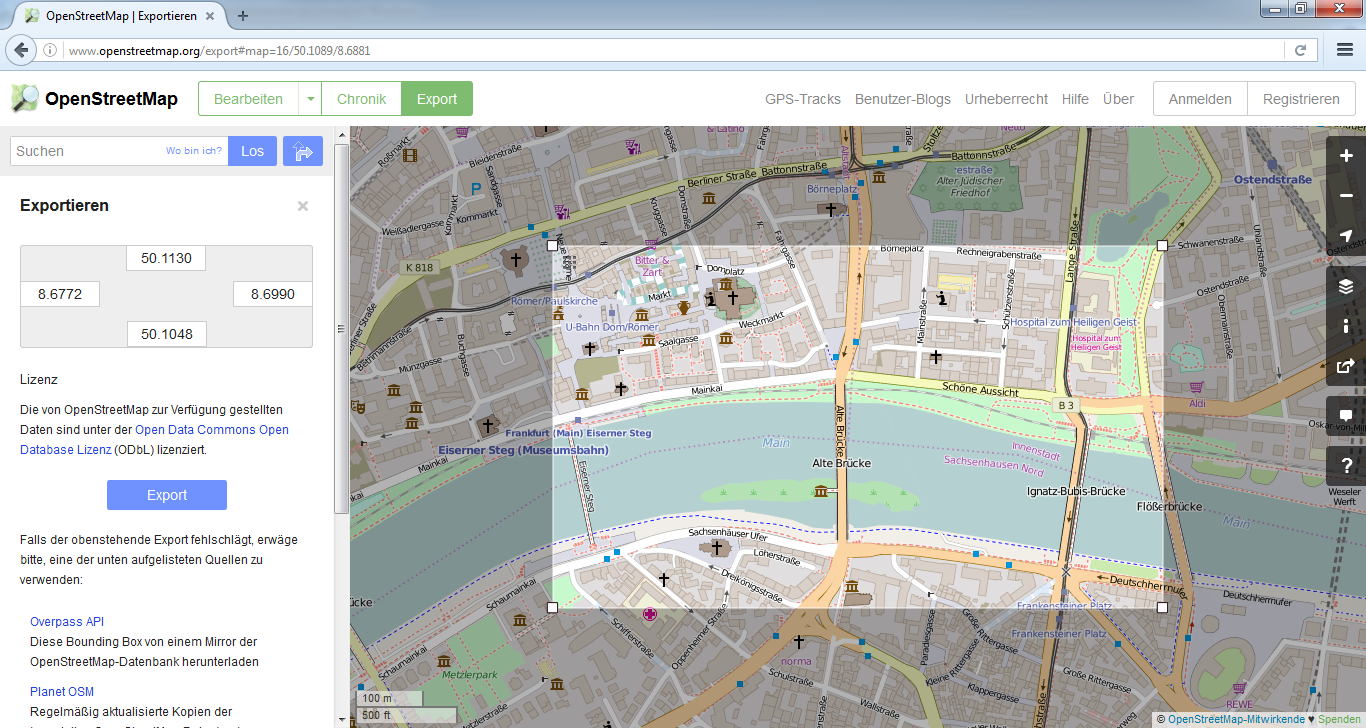Open the browser hamburger menu

click(1345, 50)
